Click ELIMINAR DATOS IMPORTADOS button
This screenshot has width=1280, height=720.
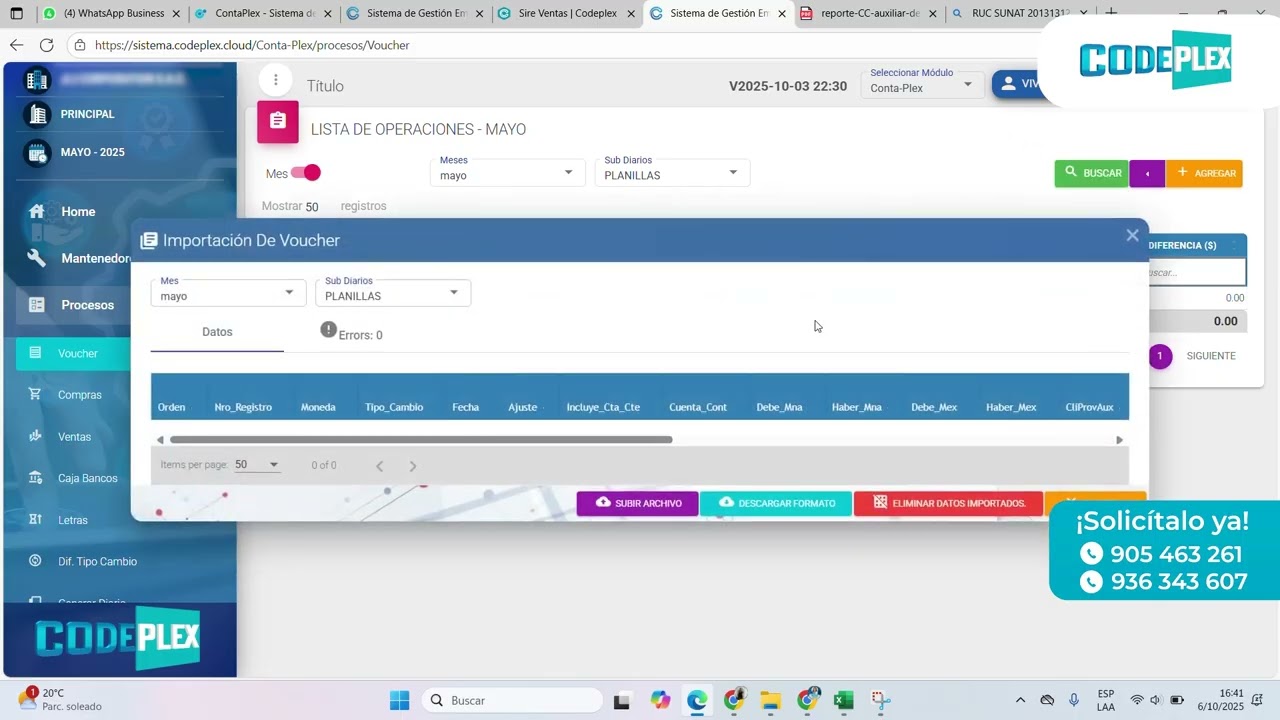tap(948, 503)
